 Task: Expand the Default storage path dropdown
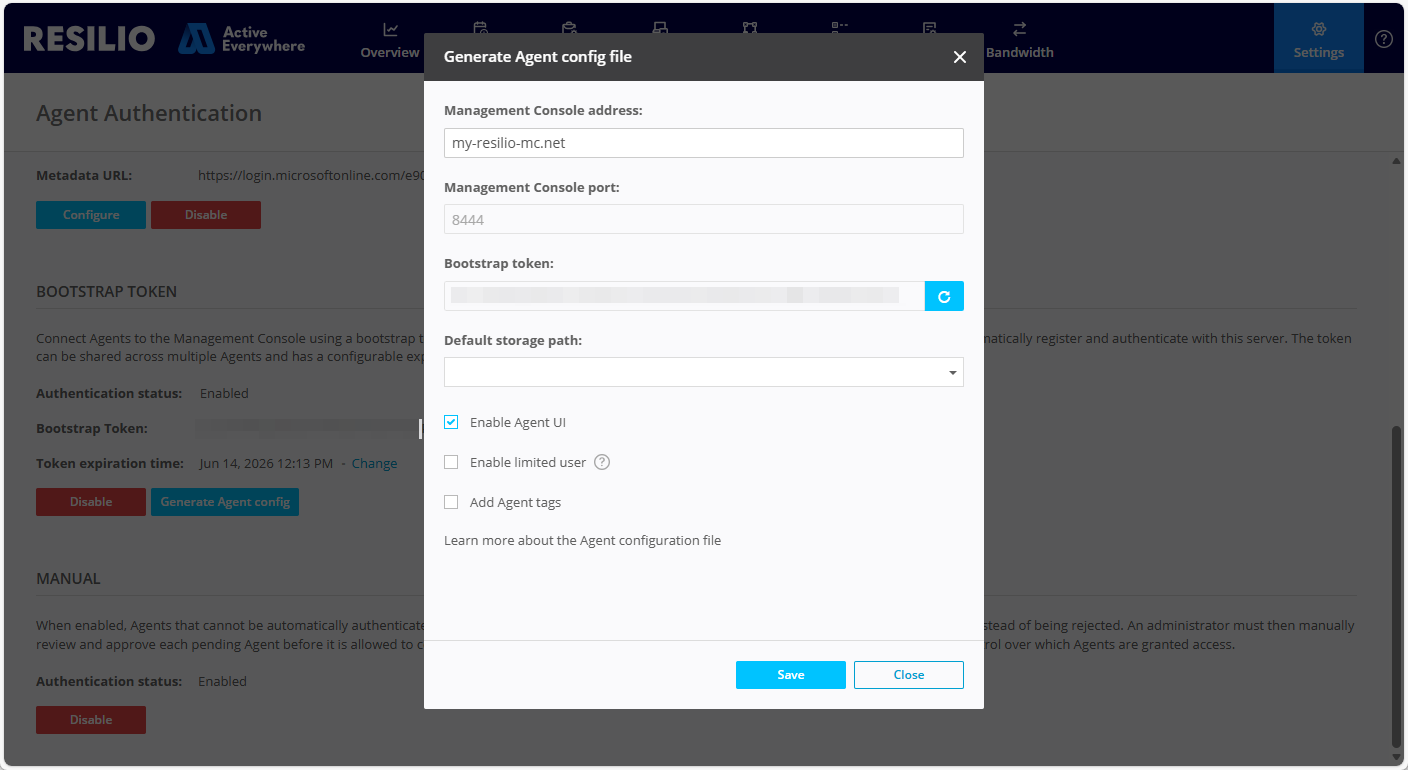[704, 372]
